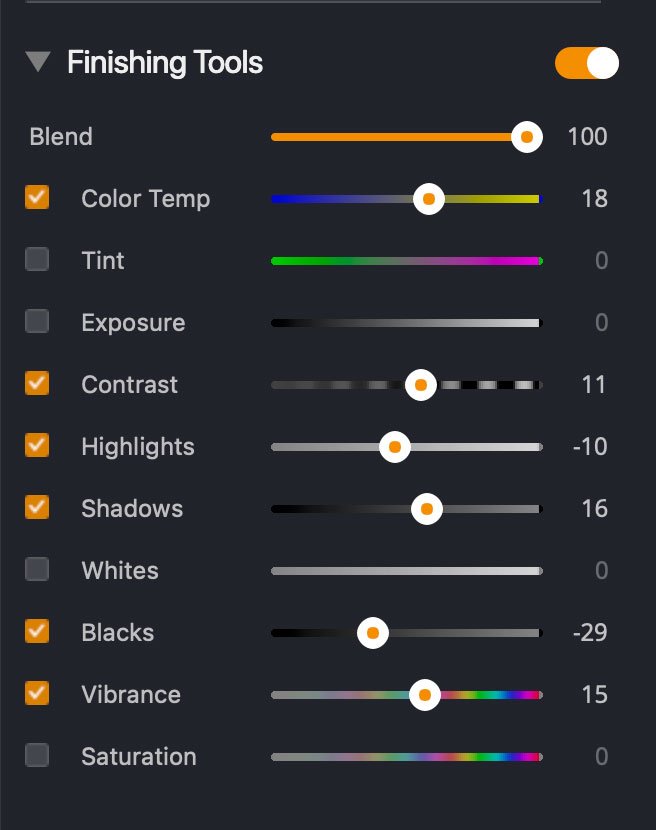
Task: Click the Finishing Tools heading text
Action: (x=165, y=63)
